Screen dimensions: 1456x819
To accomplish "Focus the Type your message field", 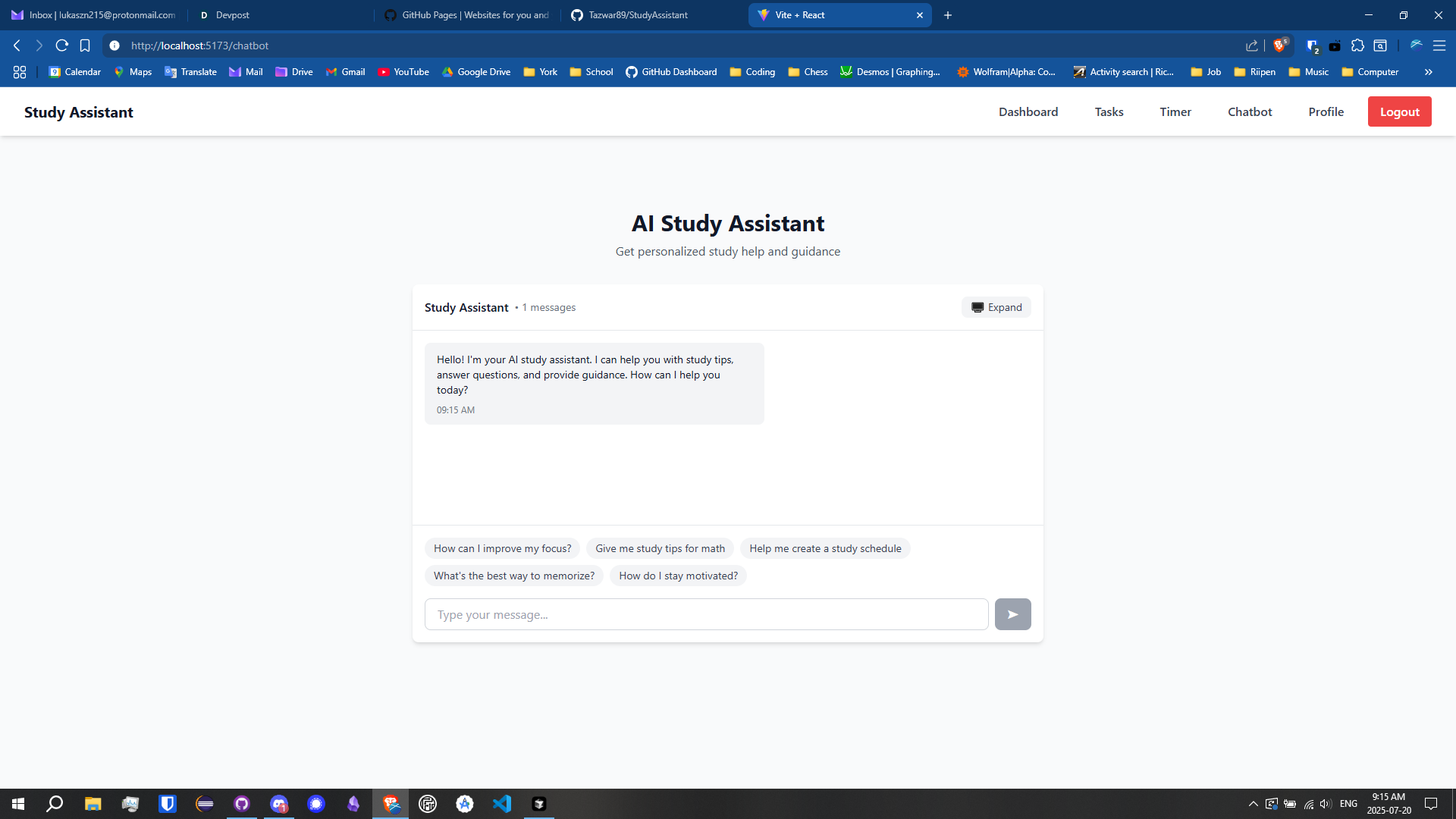I will pyautogui.click(x=706, y=614).
